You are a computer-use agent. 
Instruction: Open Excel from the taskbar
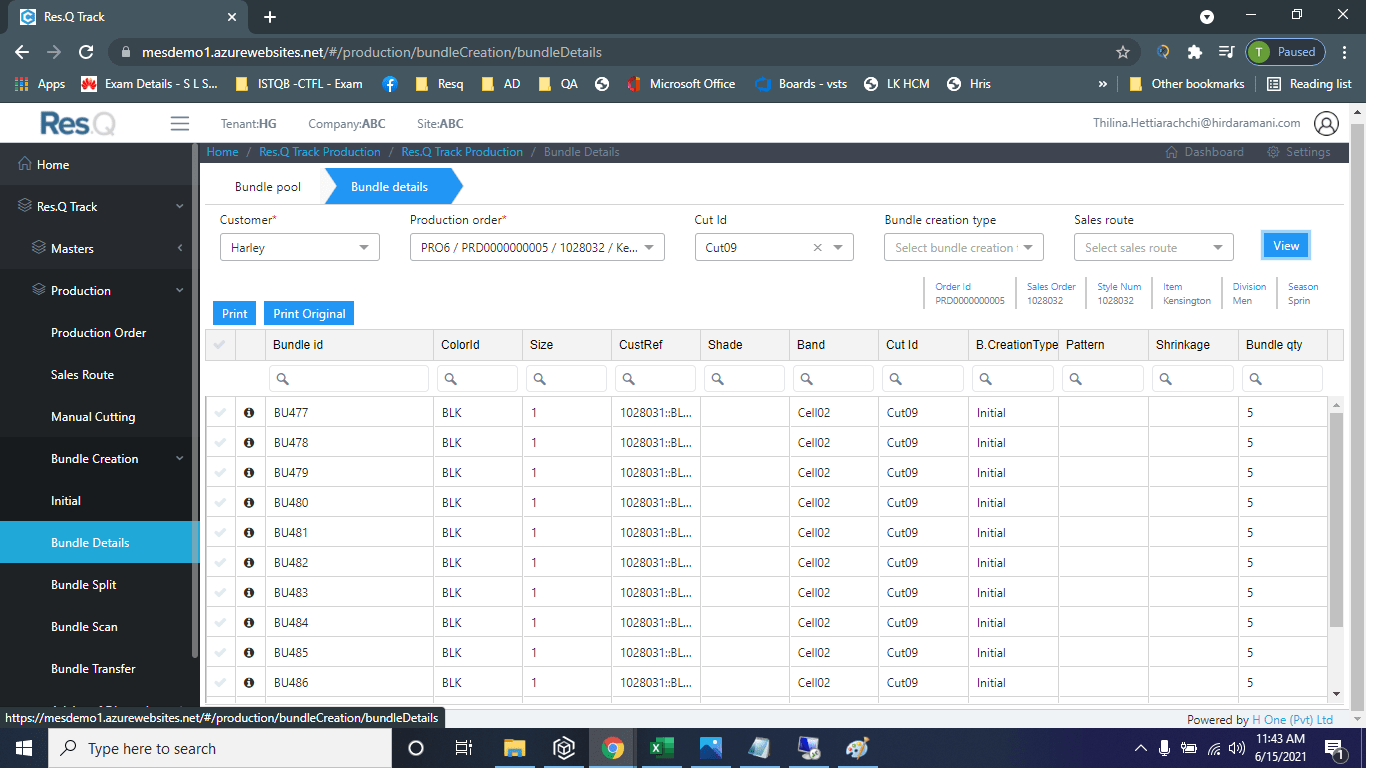[x=662, y=748]
